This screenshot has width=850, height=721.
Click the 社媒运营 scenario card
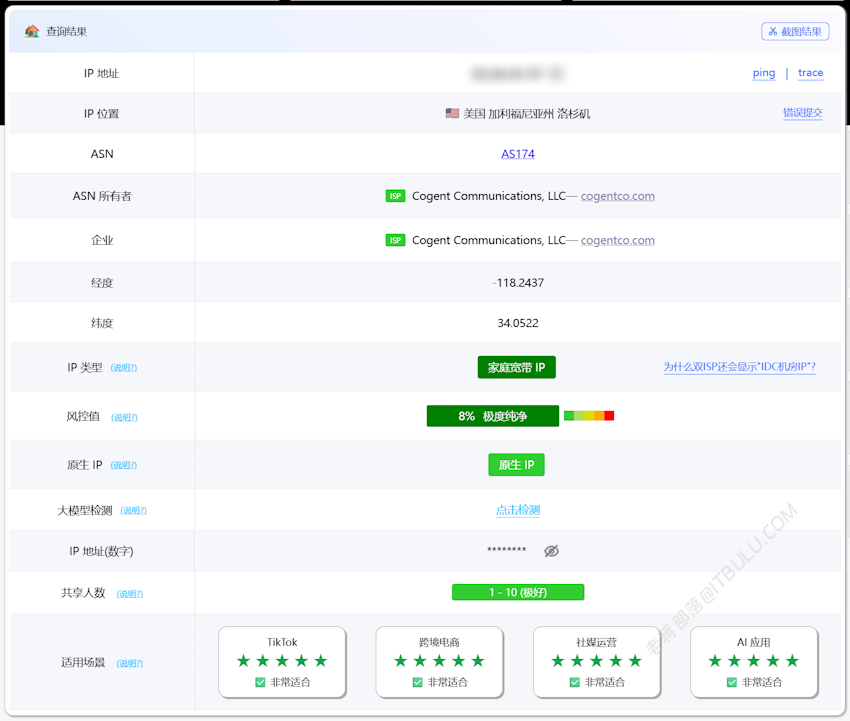click(x=596, y=662)
